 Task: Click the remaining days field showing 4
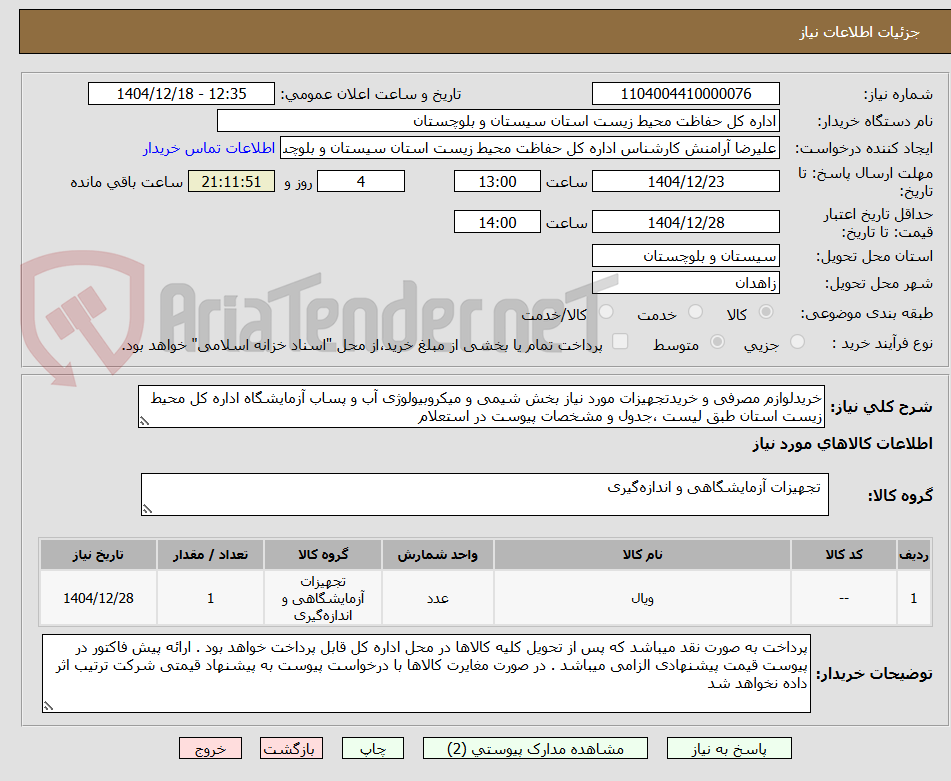coord(361,181)
